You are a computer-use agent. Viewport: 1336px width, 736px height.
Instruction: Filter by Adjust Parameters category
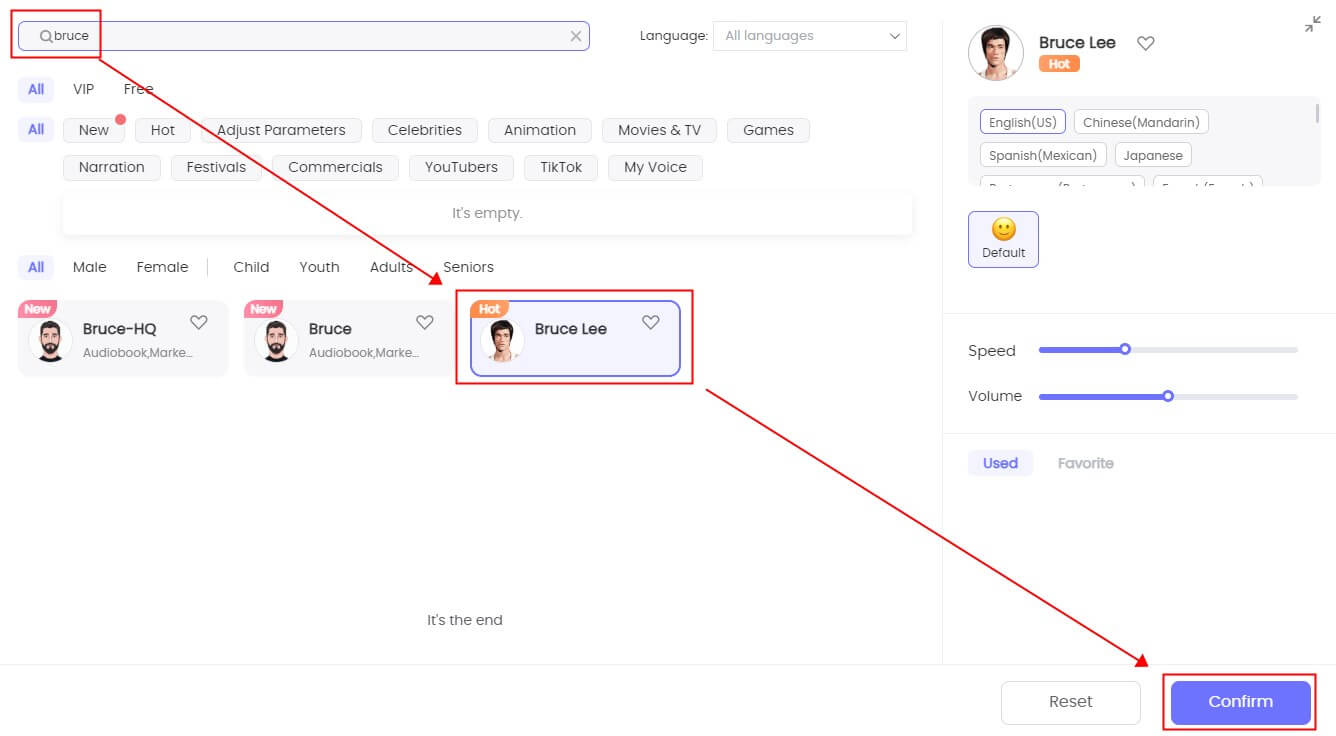(281, 130)
